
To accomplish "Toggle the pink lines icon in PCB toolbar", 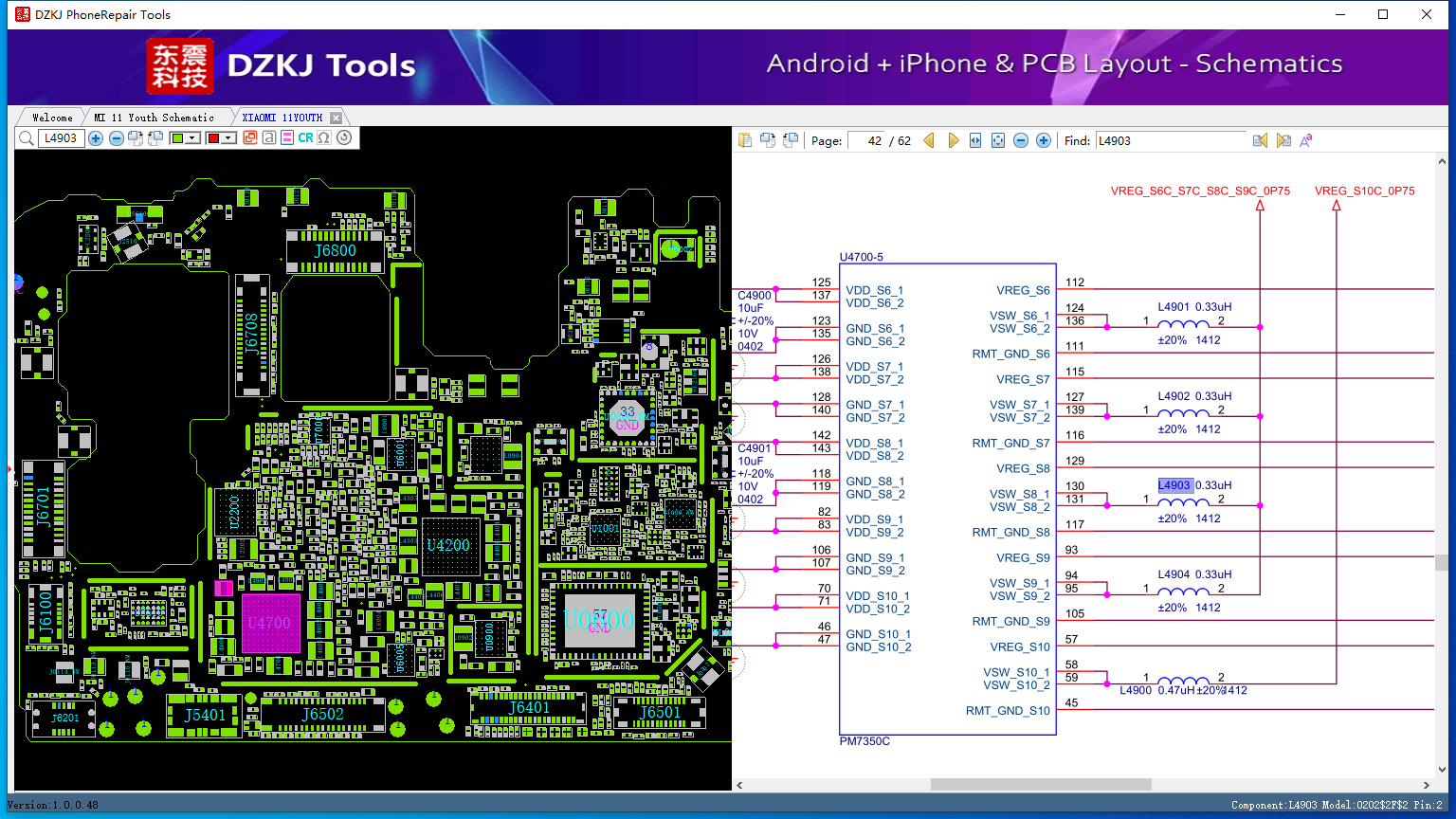I will [287, 138].
